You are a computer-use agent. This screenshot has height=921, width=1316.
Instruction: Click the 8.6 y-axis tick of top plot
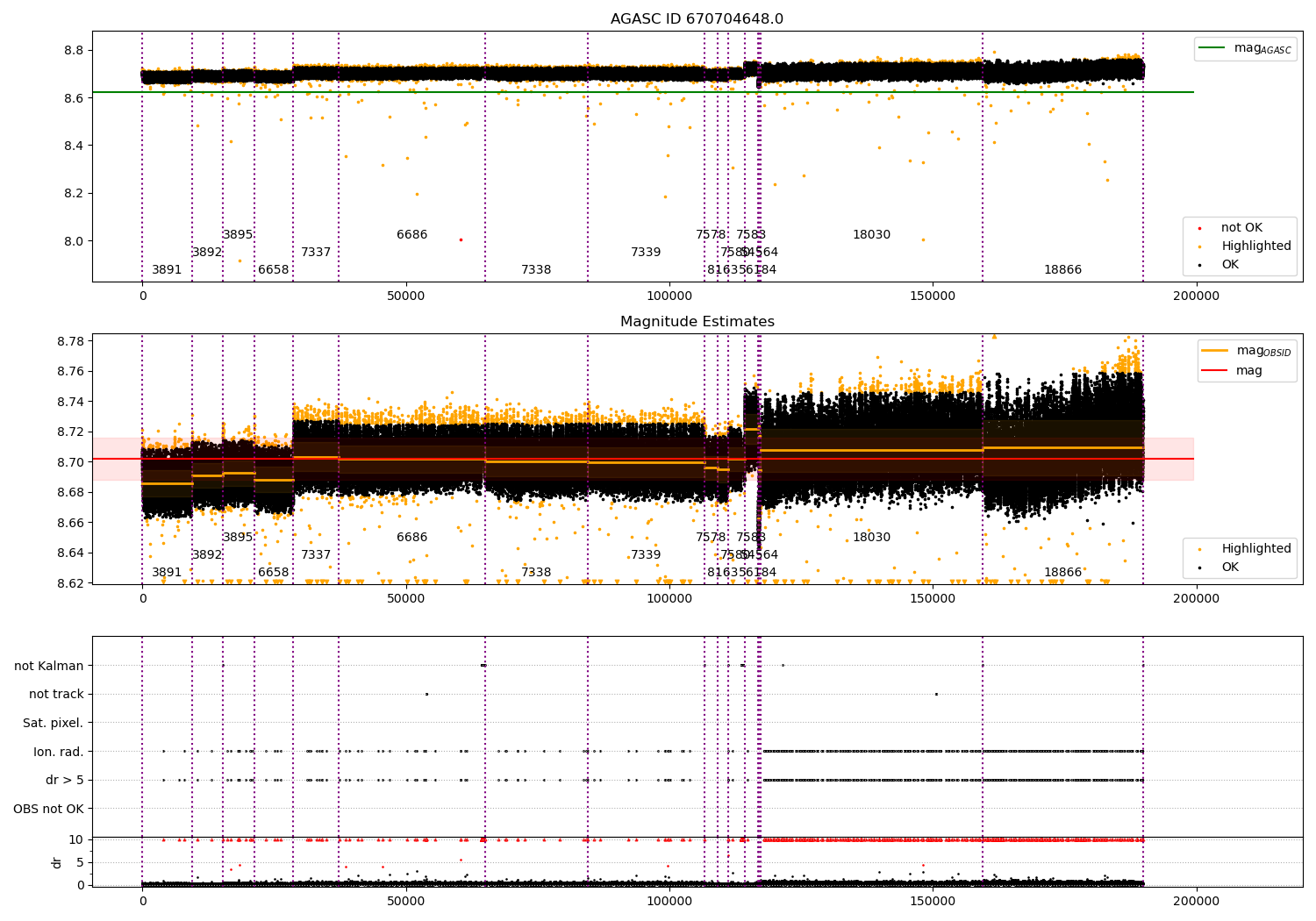pos(74,98)
